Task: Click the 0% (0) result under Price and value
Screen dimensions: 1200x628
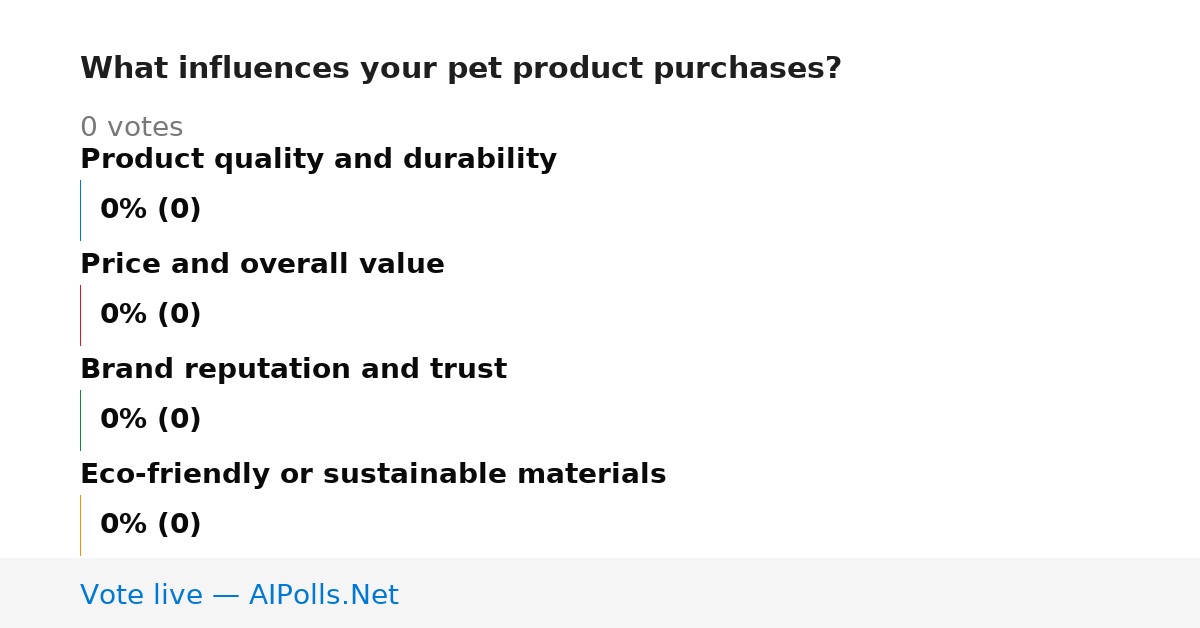Action: point(150,315)
